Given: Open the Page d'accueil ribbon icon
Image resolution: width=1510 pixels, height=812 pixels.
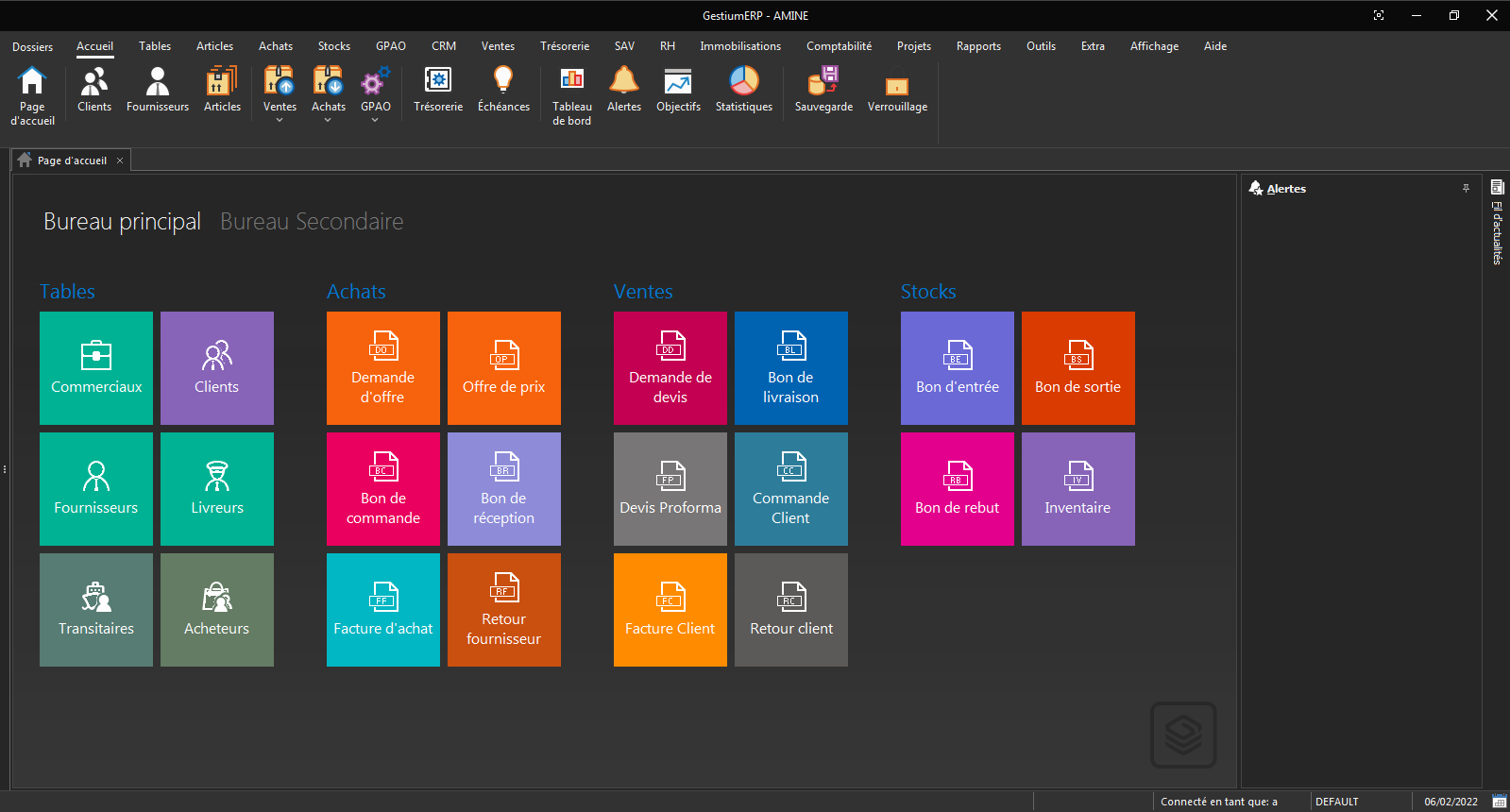Looking at the screenshot, I should click(x=32, y=95).
